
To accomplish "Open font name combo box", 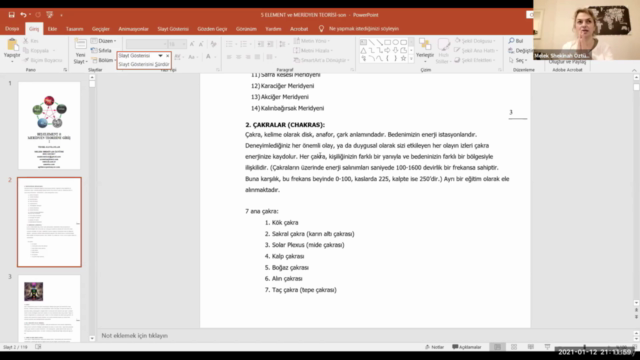I will (x=147, y=44).
